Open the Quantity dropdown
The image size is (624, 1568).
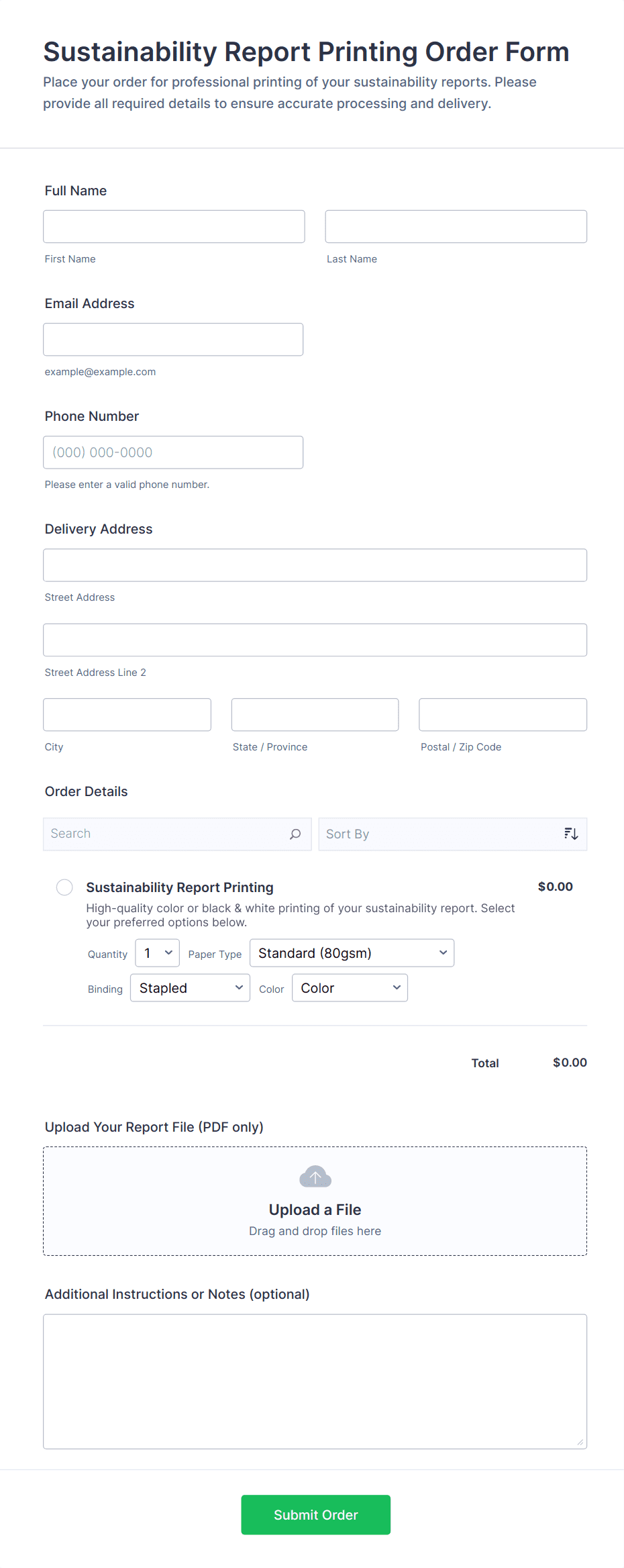(157, 953)
